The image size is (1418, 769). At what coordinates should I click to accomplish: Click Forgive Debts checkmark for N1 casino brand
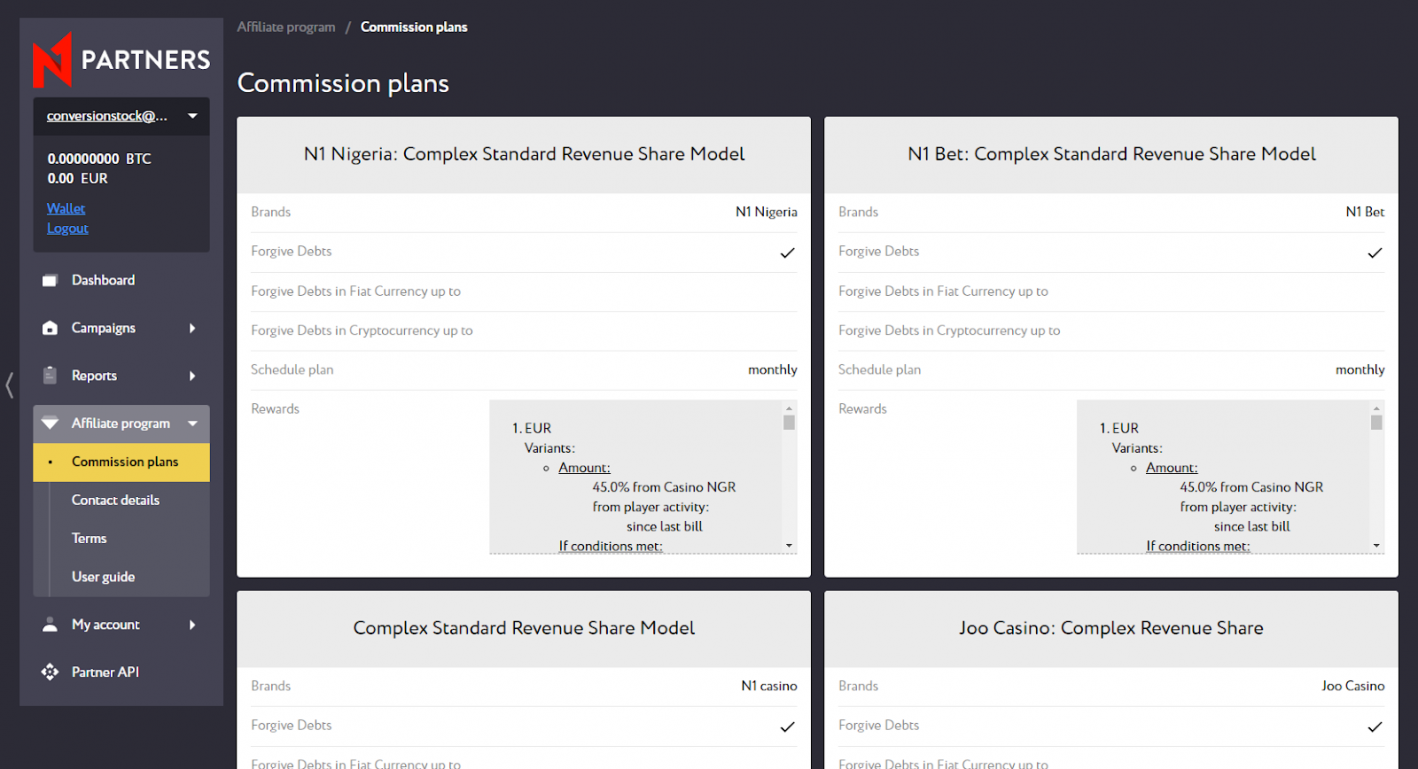coord(787,727)
